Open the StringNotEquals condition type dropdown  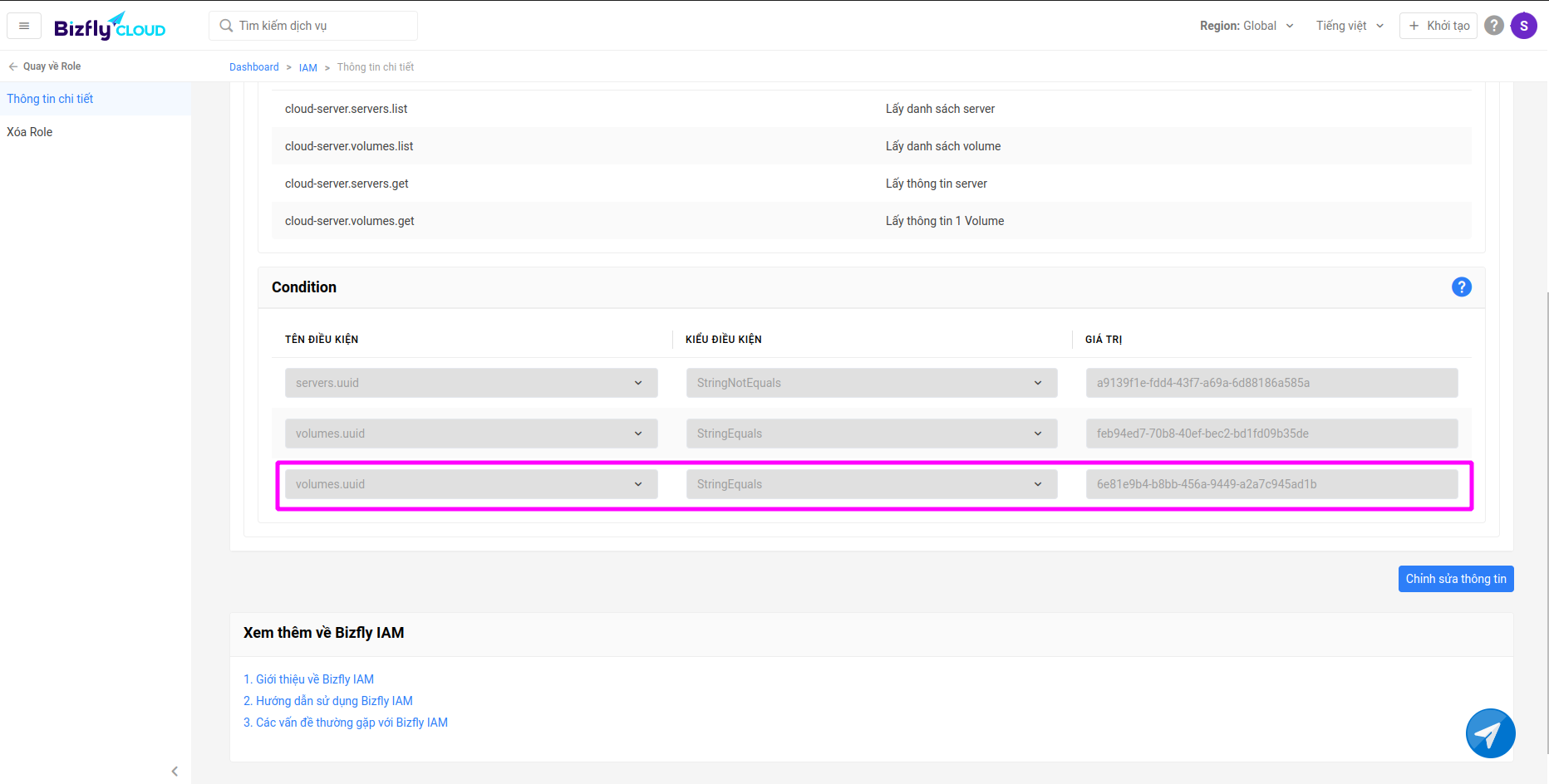pos(871,383)
